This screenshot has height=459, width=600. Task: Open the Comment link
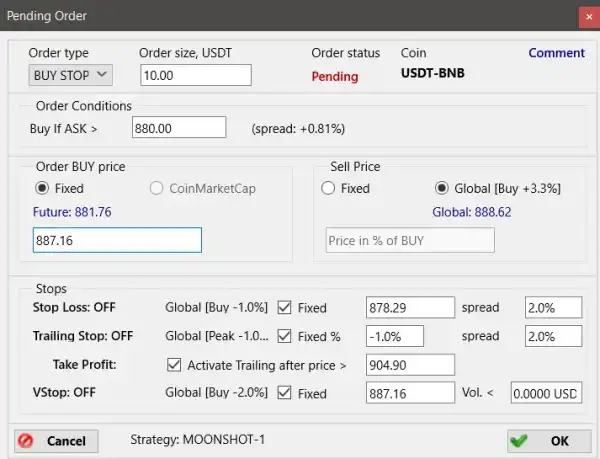coord(556,53)
